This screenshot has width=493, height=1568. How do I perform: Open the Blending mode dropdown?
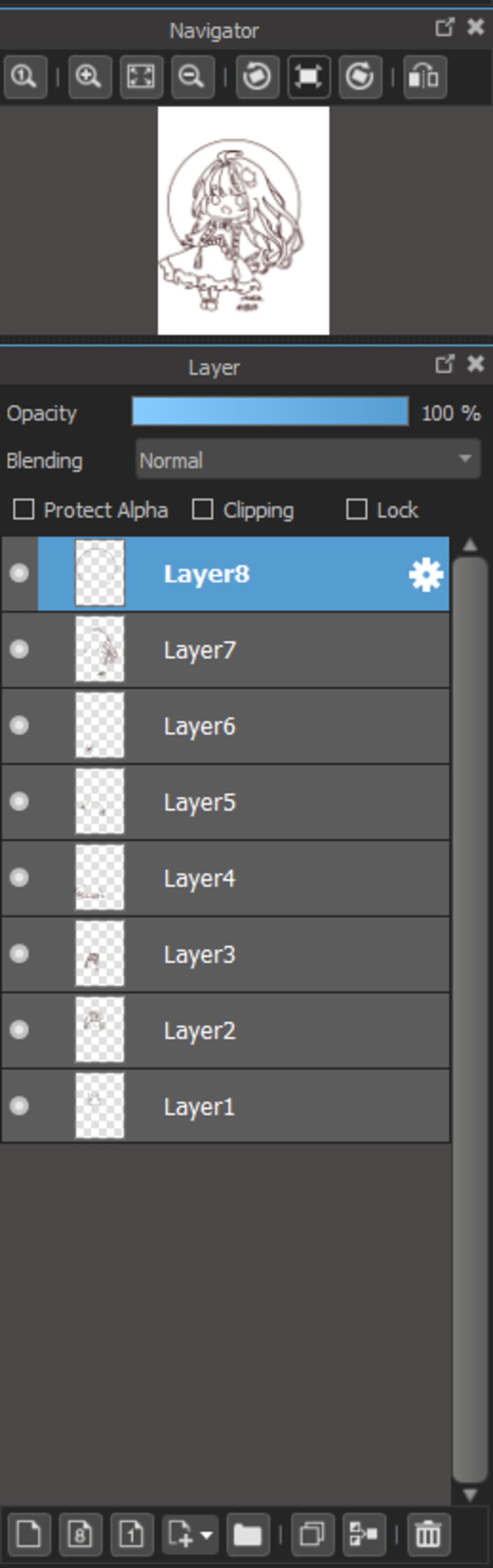click(x=308, y=460)
